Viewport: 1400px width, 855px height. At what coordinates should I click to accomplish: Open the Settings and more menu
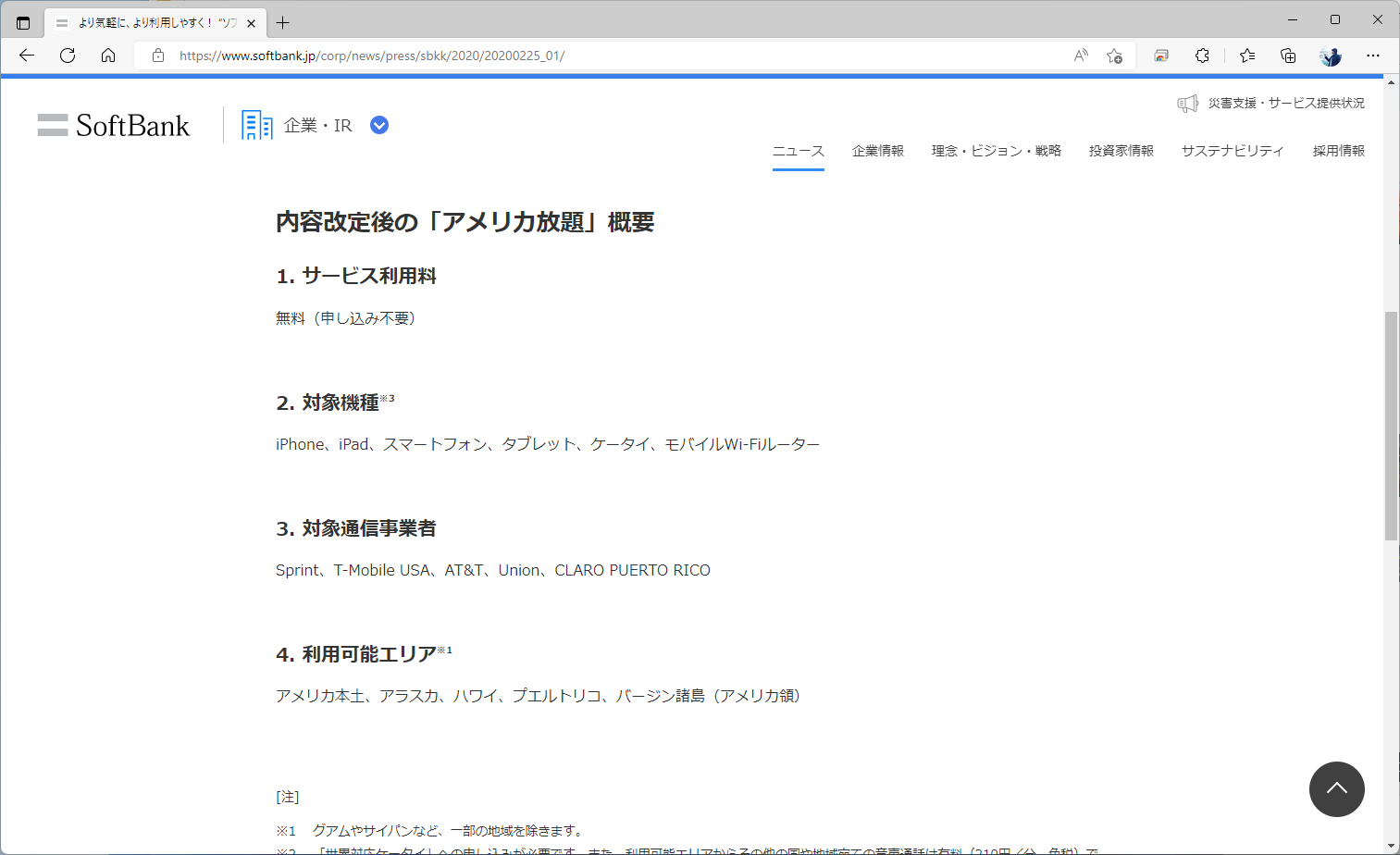click(x=1373, y=56)
